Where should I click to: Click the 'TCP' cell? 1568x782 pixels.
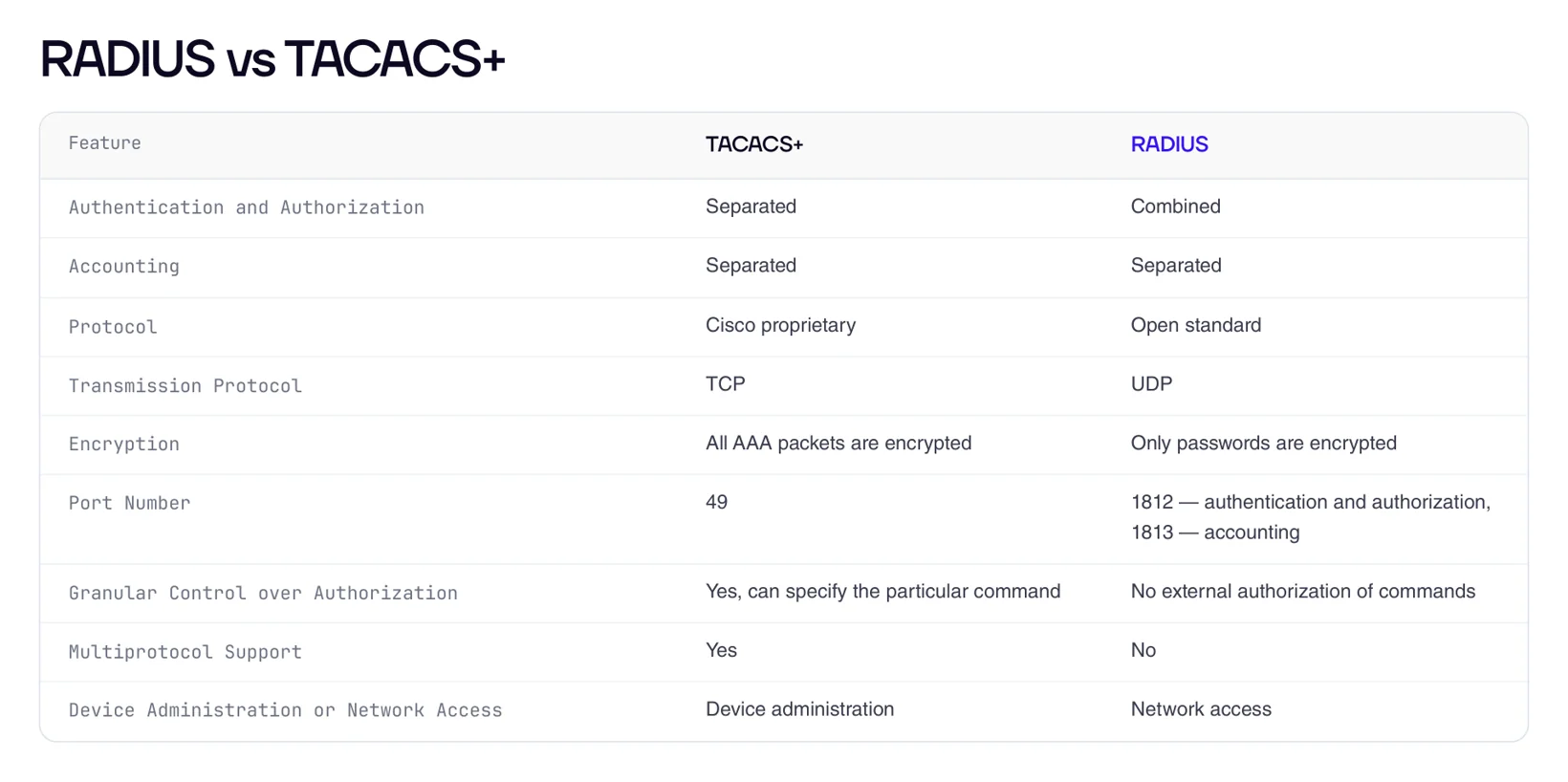[725, 384]
